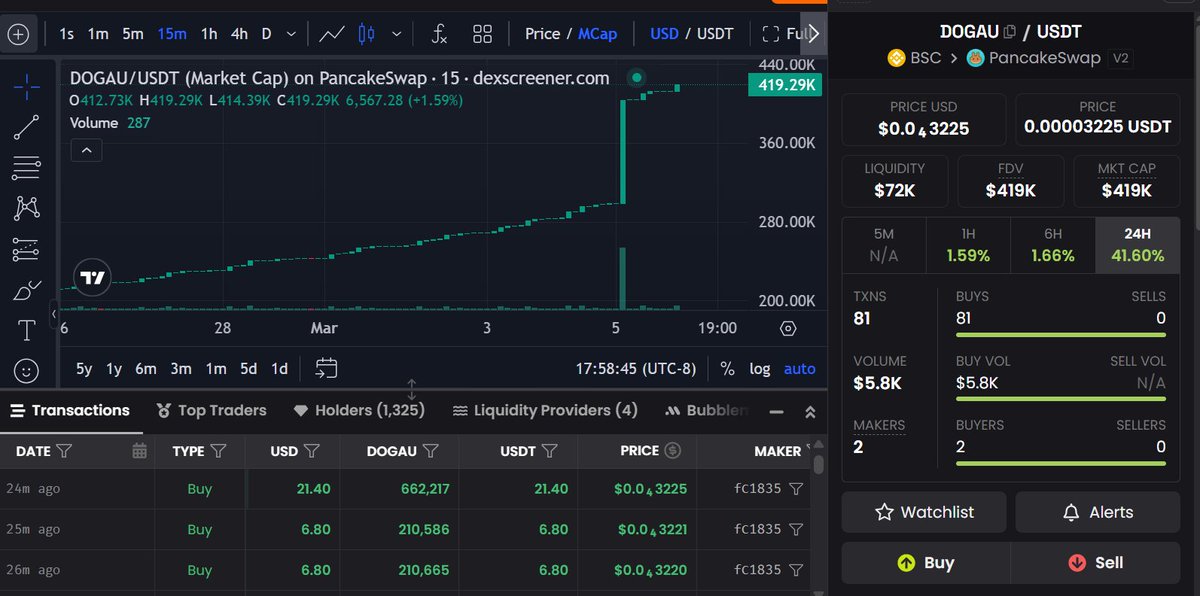Expand the timeframe interval dropdown
Image resolution: width=1200 pixels, height=596 pixels.
(291, 34)
